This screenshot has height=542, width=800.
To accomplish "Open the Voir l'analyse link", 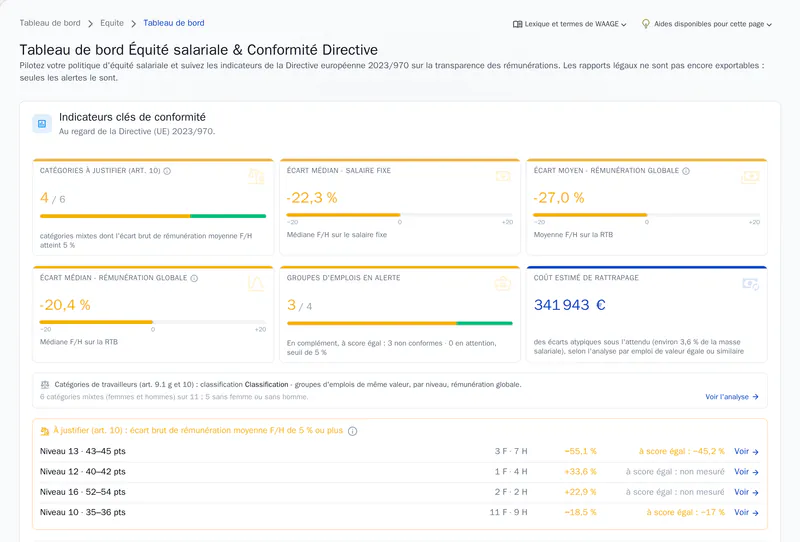I will pyautogui.click(x=732, y=397).
